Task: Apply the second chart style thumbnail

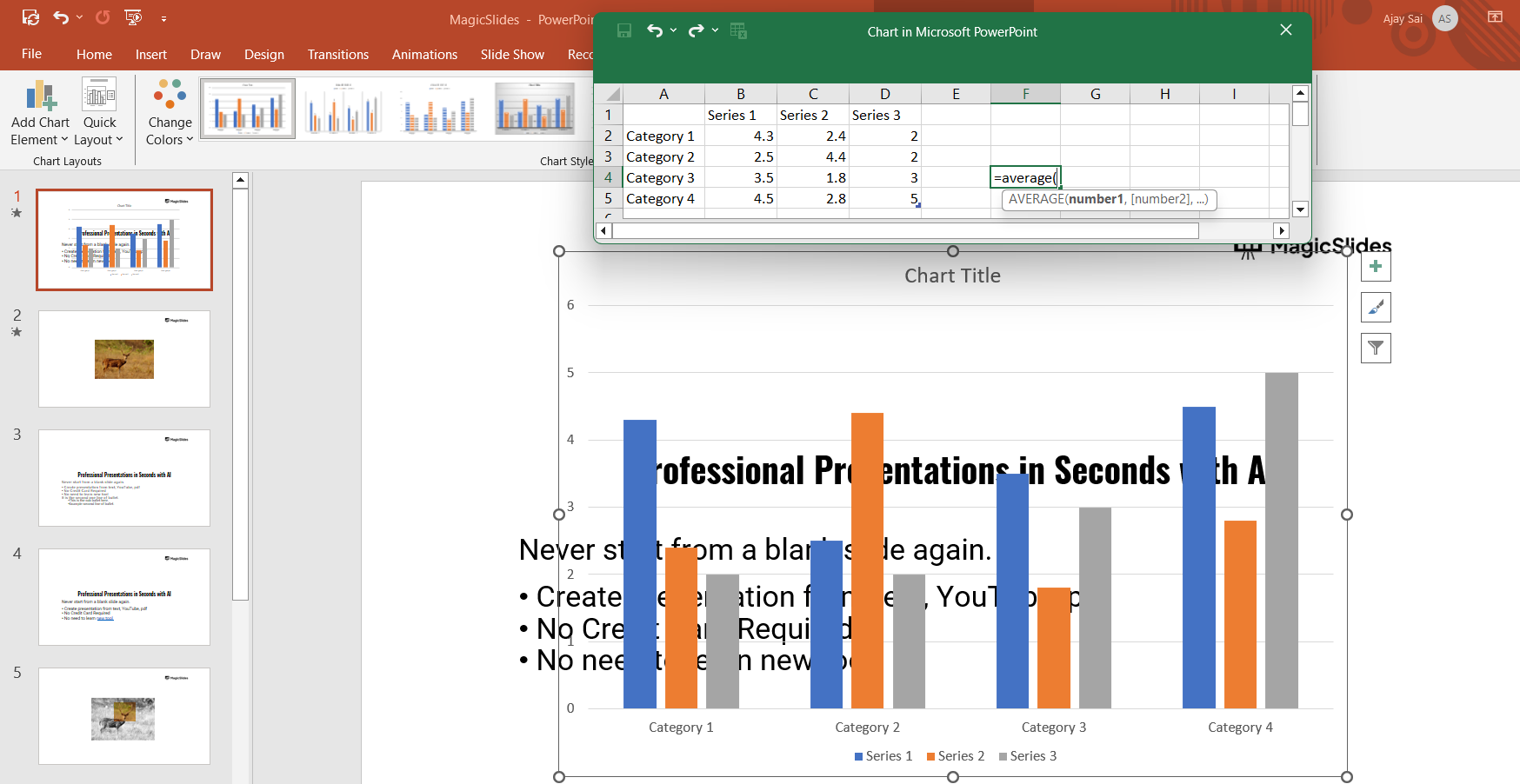Action: pos(344,109)
